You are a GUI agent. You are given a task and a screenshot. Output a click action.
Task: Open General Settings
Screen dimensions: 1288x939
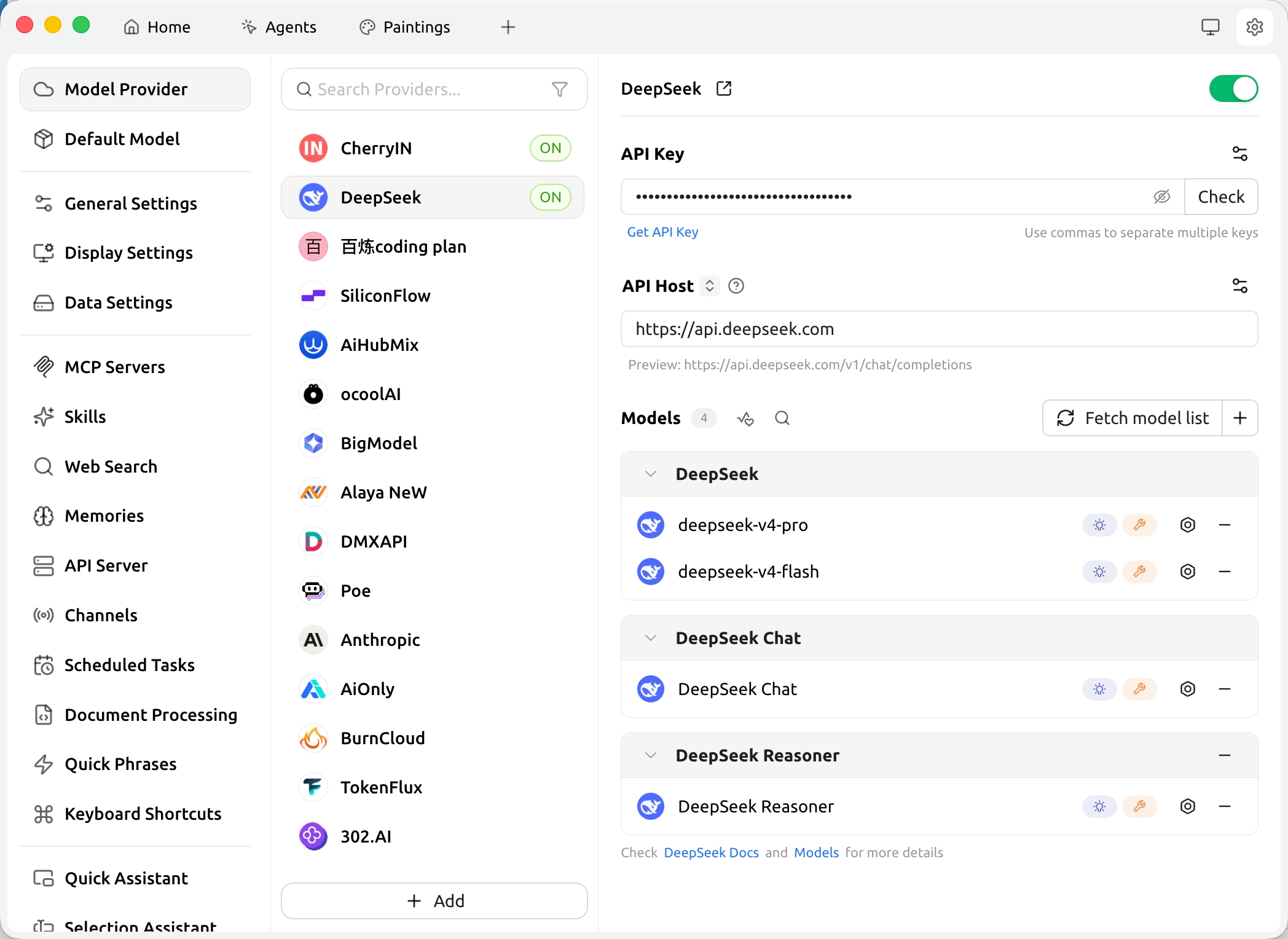tap(135, 203)
